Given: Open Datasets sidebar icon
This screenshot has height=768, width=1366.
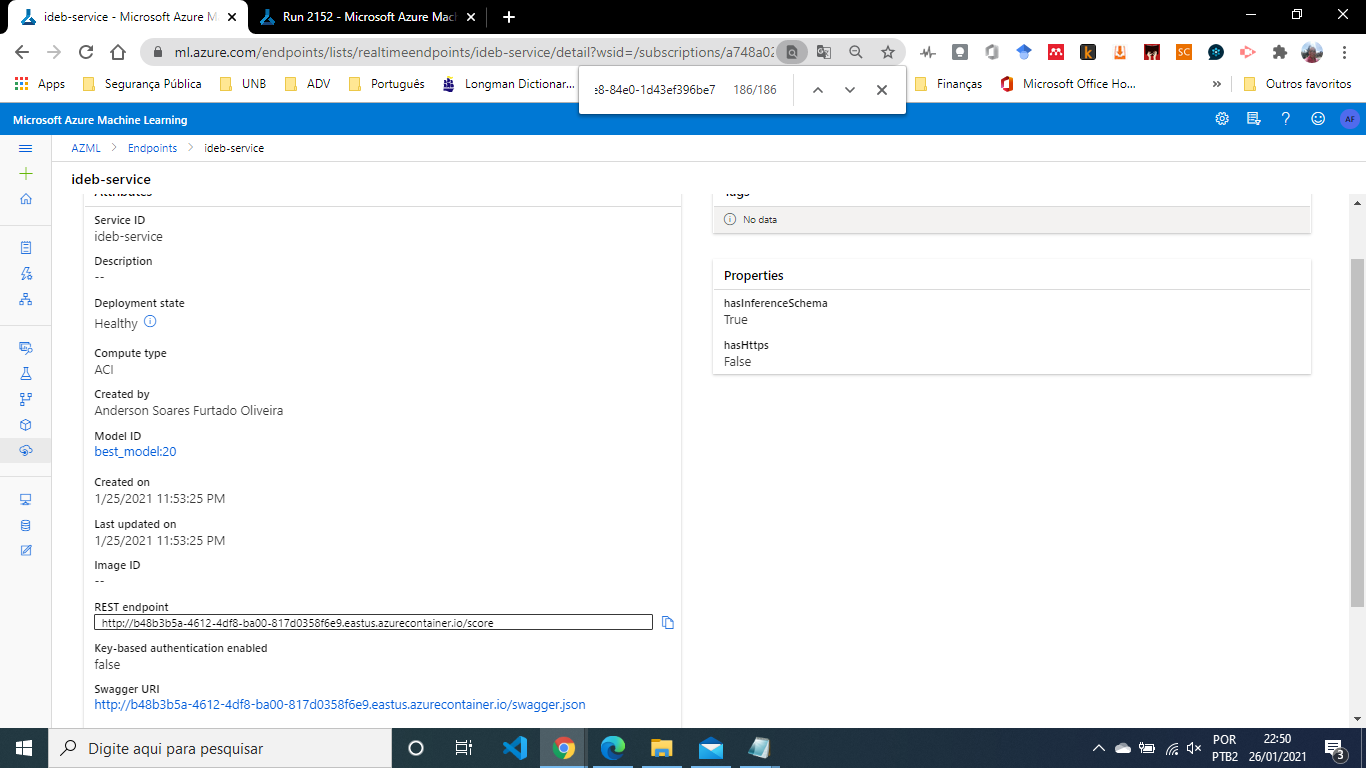Looking at the screenshot, I should pyautogui.click(x=26, y=348).
